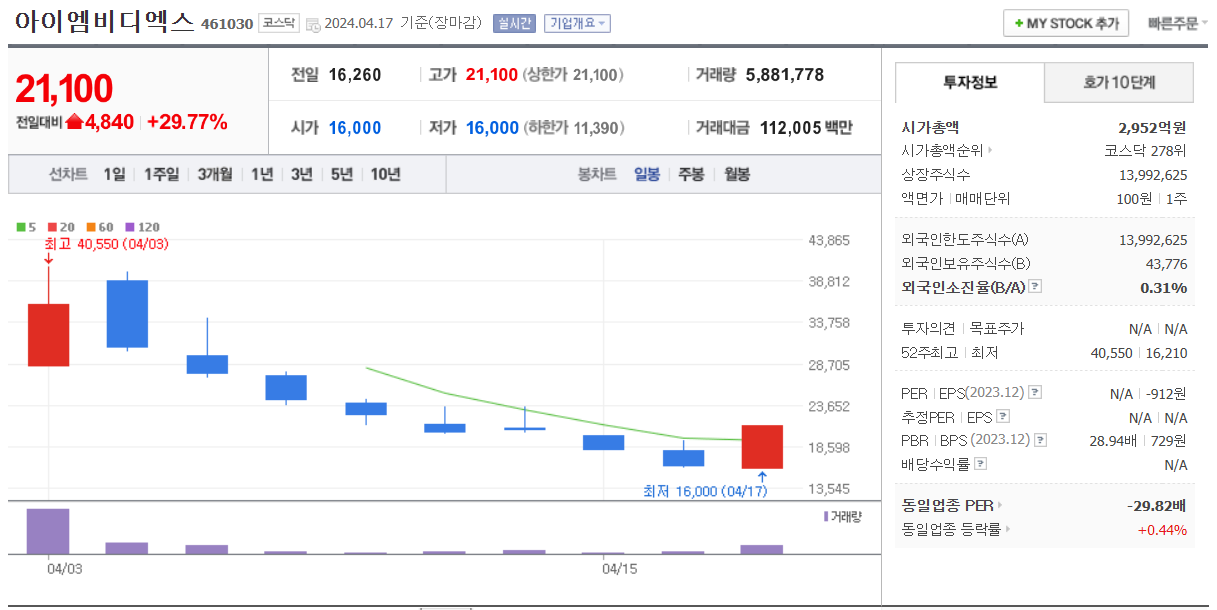
Task: Expand the 동일업종 등락률 arrow link
Action: point(1007,529)
